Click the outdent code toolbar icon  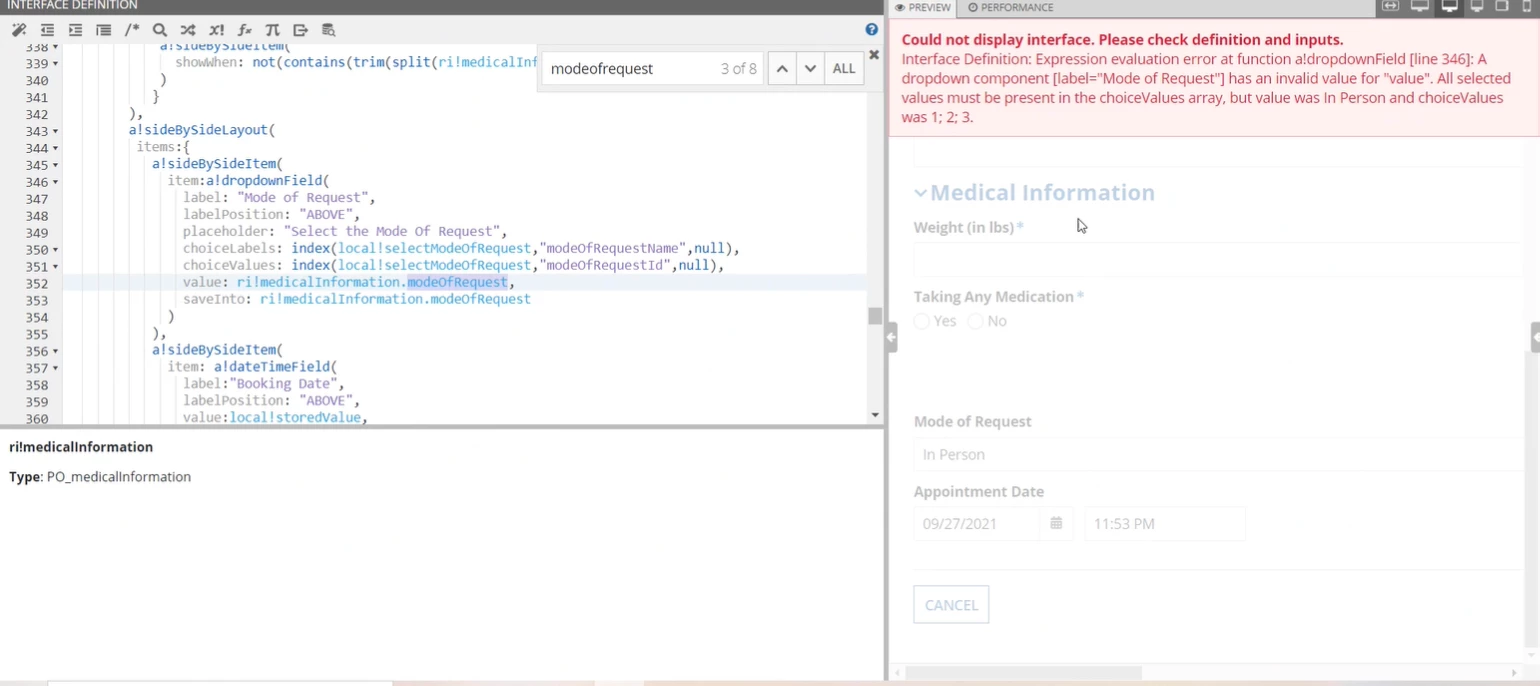click(x=47, y=31)
